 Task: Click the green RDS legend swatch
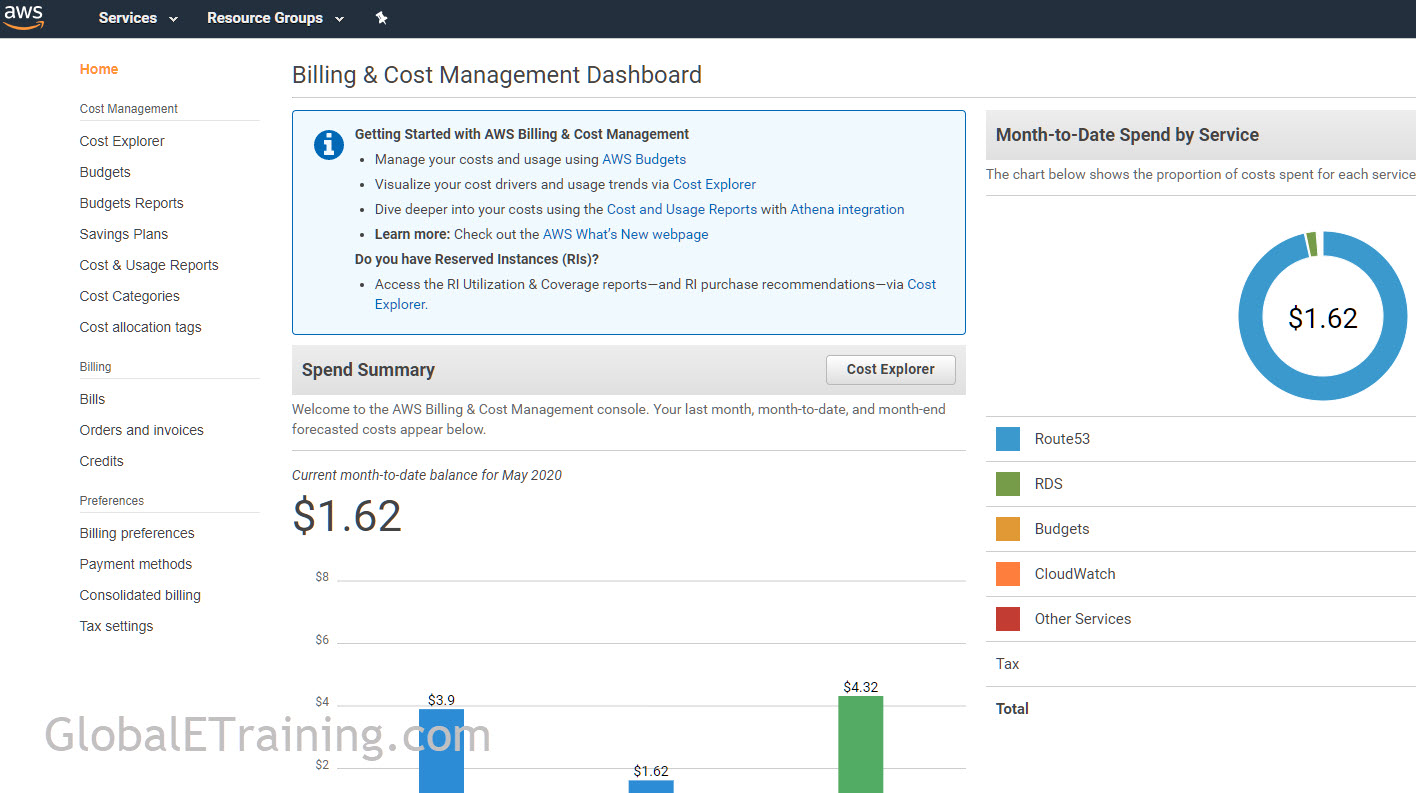[1008, 484]
